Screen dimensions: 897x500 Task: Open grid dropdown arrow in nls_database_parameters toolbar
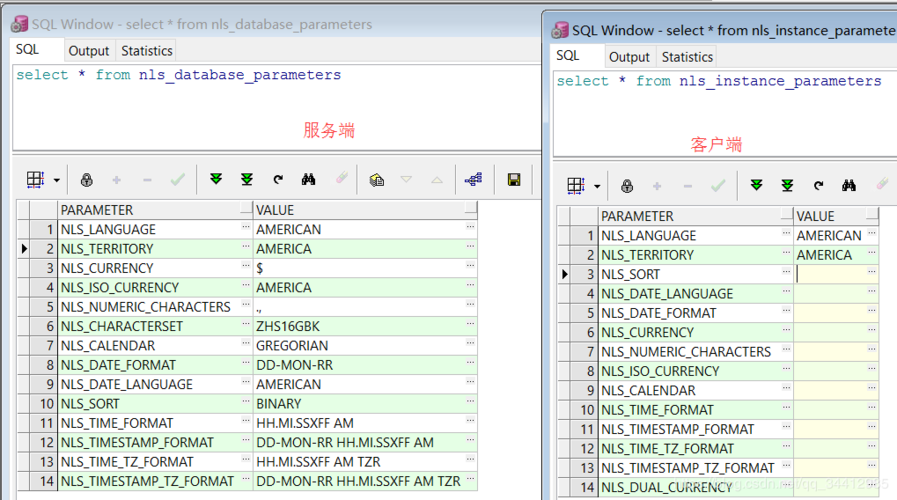[x=57, y=181]
